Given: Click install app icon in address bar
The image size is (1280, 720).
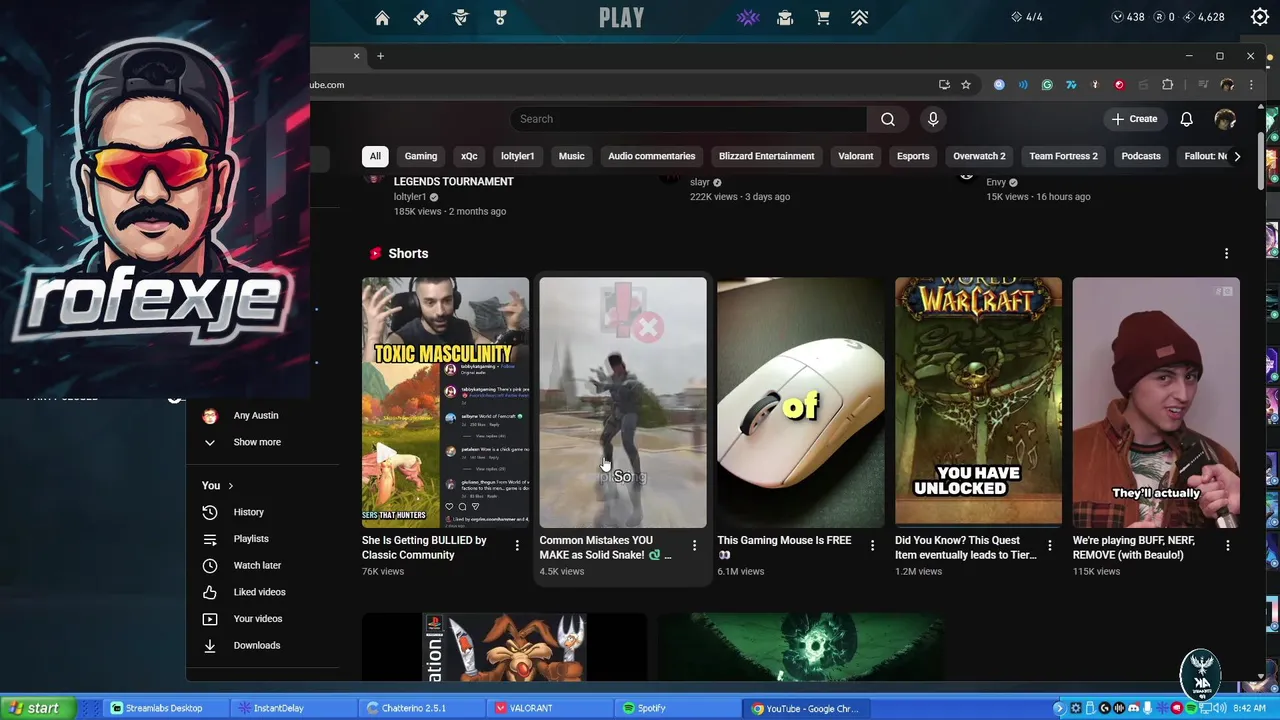Looking at the screenshot, I should [x=944, y=85].
